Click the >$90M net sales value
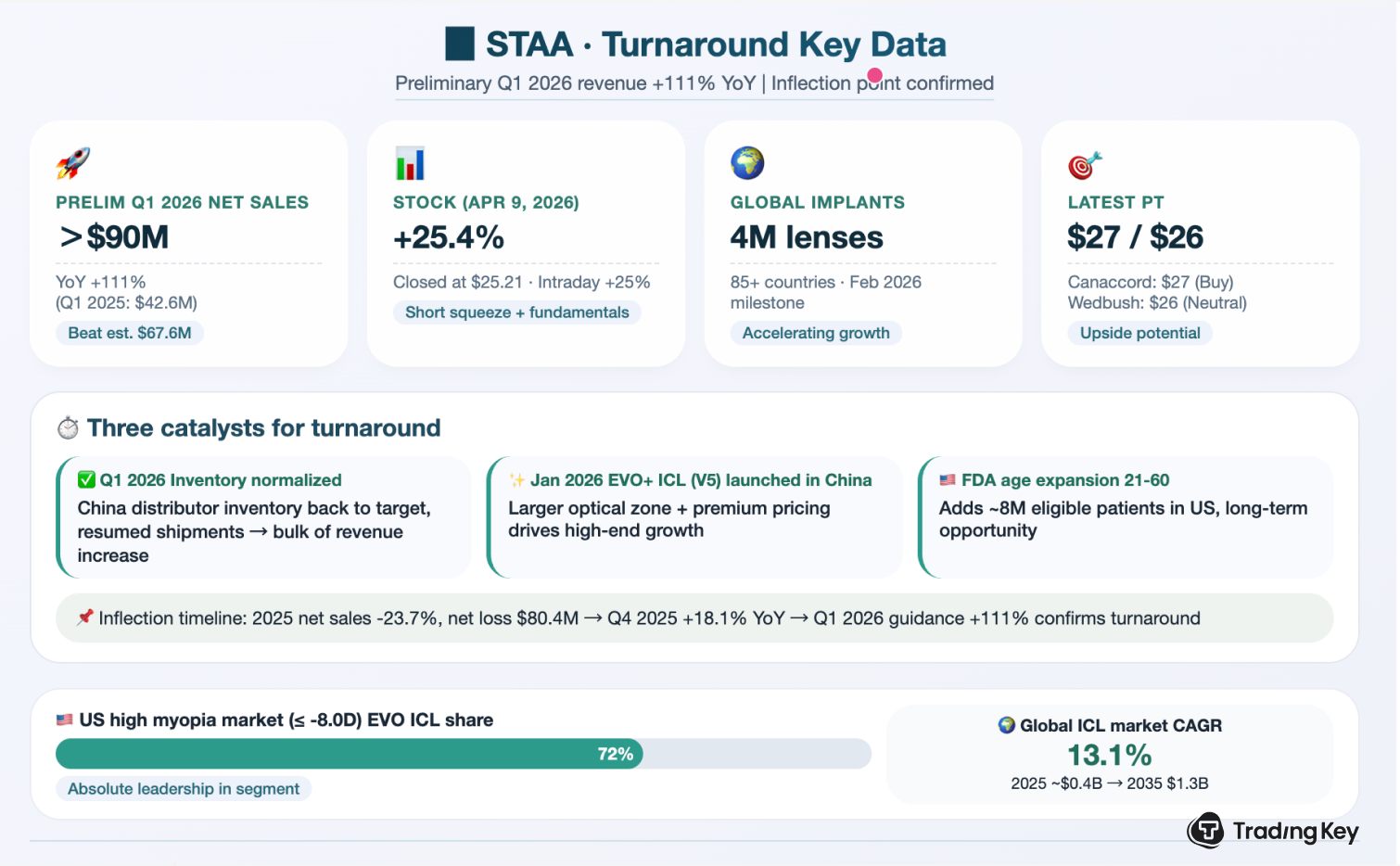This screenshot has width=1400, height=866. (114, 237)
